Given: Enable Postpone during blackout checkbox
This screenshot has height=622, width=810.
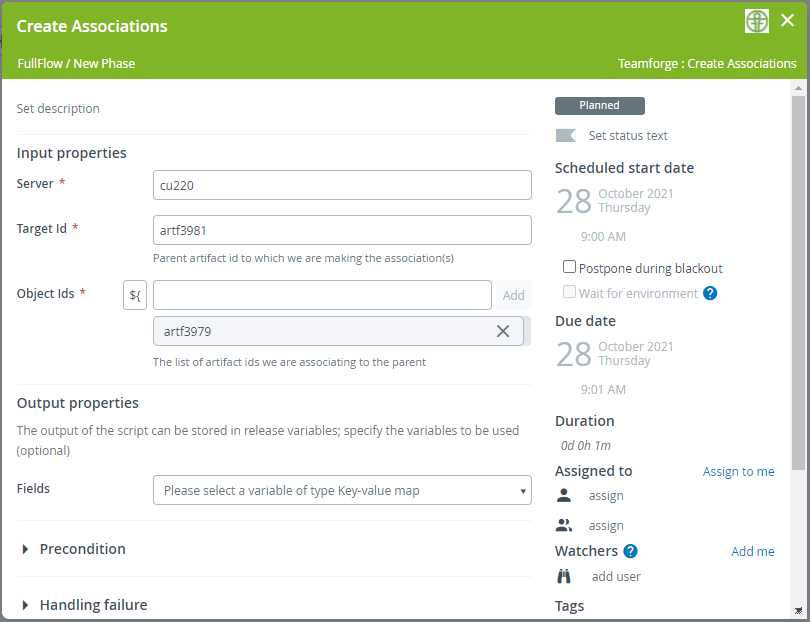Looking at the screenshot, I should coord(569,267).
